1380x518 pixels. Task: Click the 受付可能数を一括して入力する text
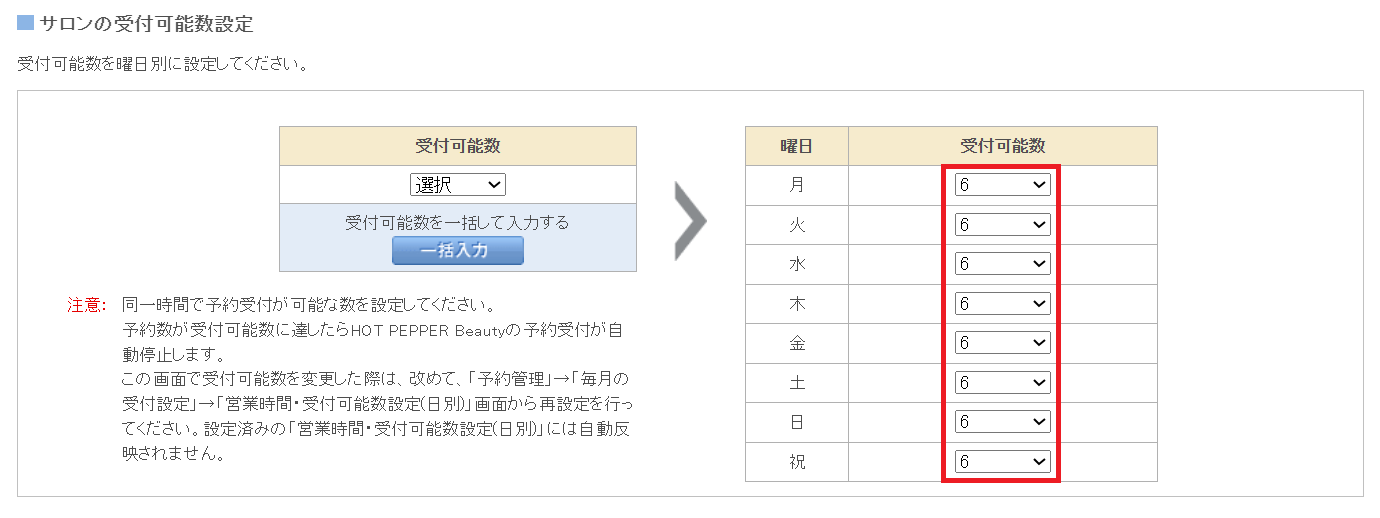tap(457, 222)
